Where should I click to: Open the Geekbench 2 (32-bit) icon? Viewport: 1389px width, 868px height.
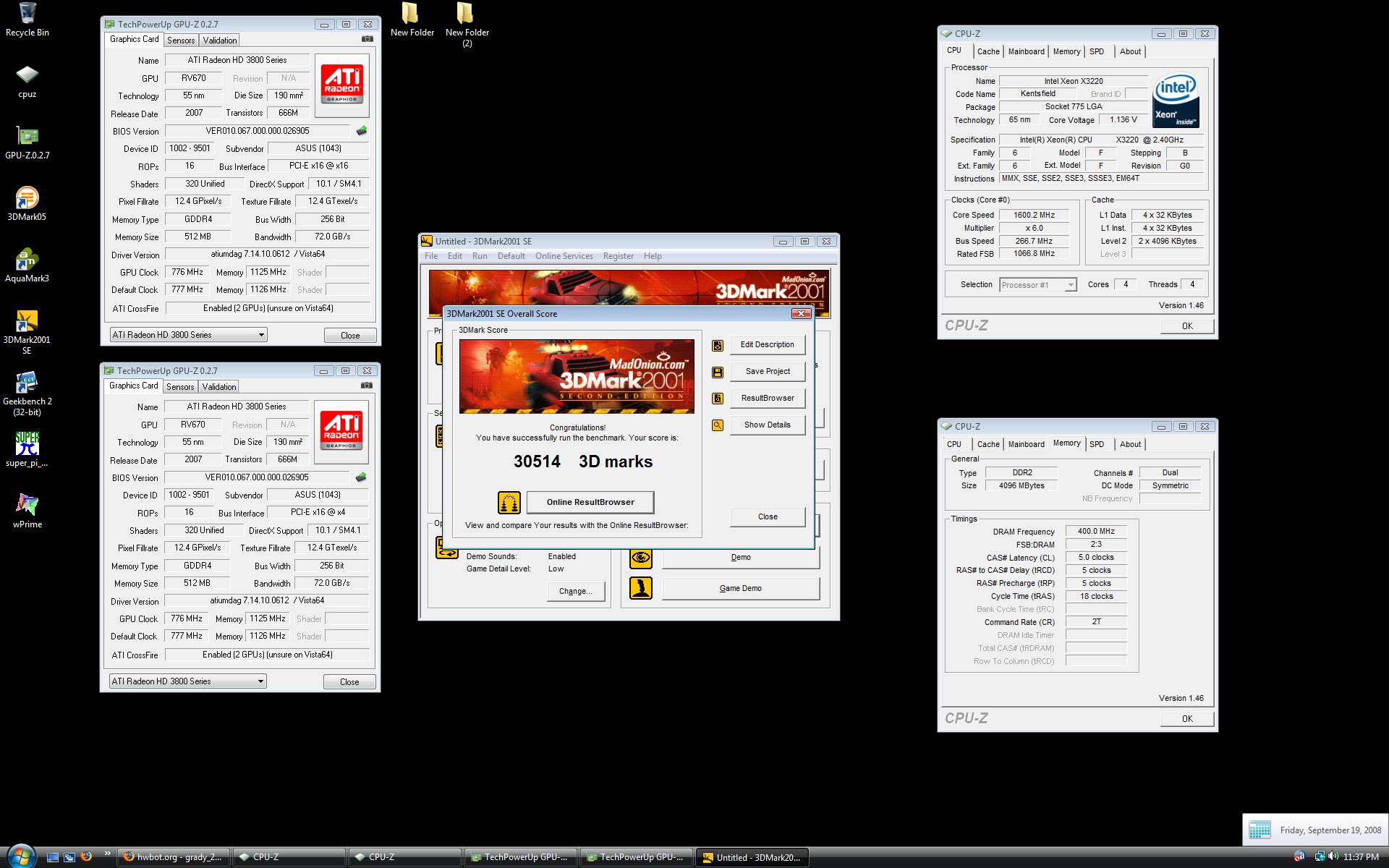coord(27,394)
